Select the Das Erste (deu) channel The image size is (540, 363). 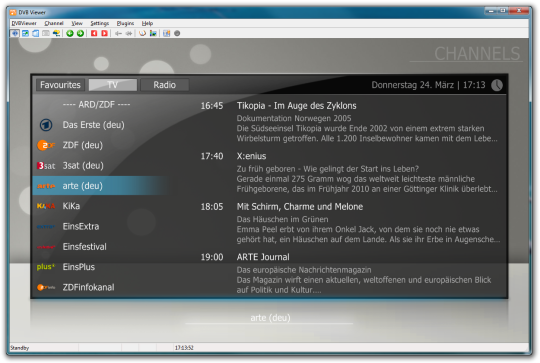(93, 125)
